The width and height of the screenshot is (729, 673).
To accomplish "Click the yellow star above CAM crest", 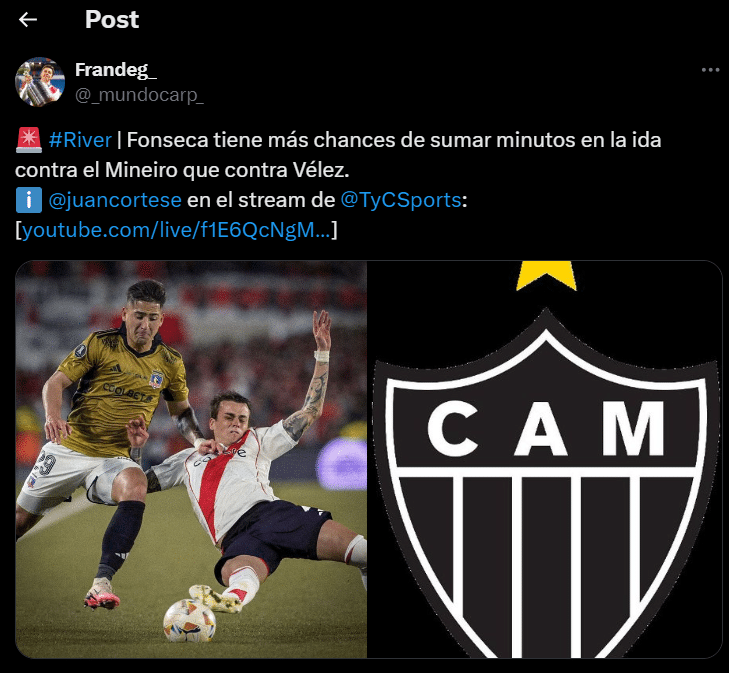I will coord(546,275).
